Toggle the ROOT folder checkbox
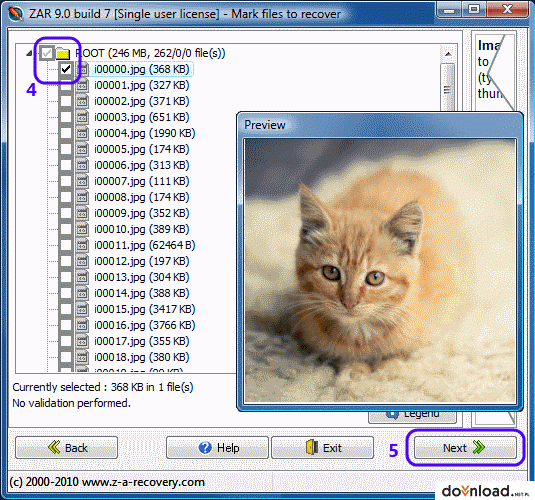This screenshot has width=535, height=500. tap(47, 53)
